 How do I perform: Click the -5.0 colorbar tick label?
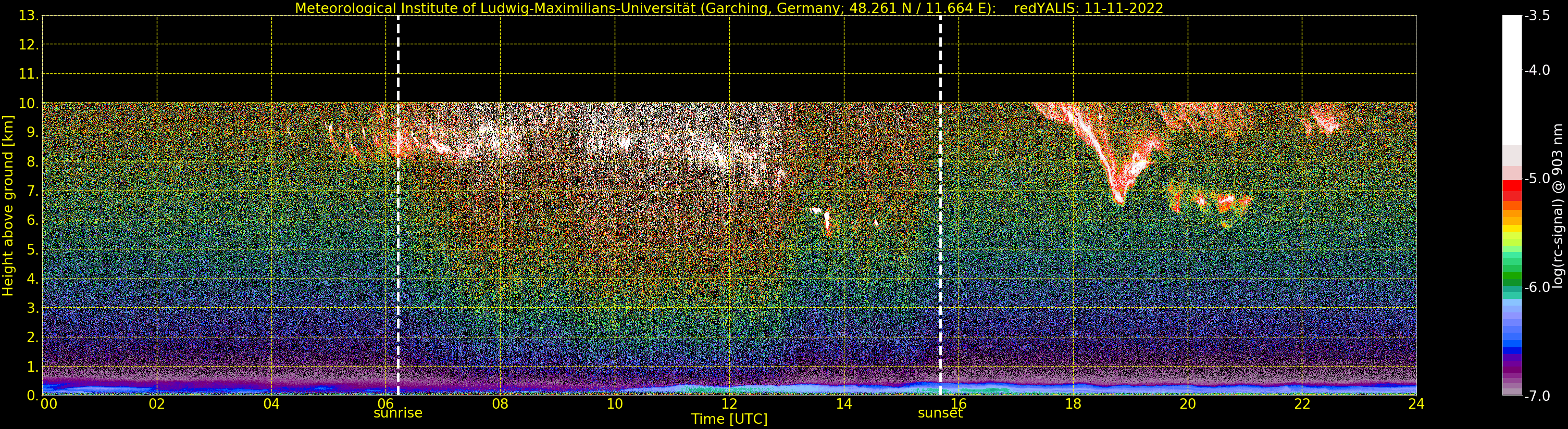click(1537, 178)
